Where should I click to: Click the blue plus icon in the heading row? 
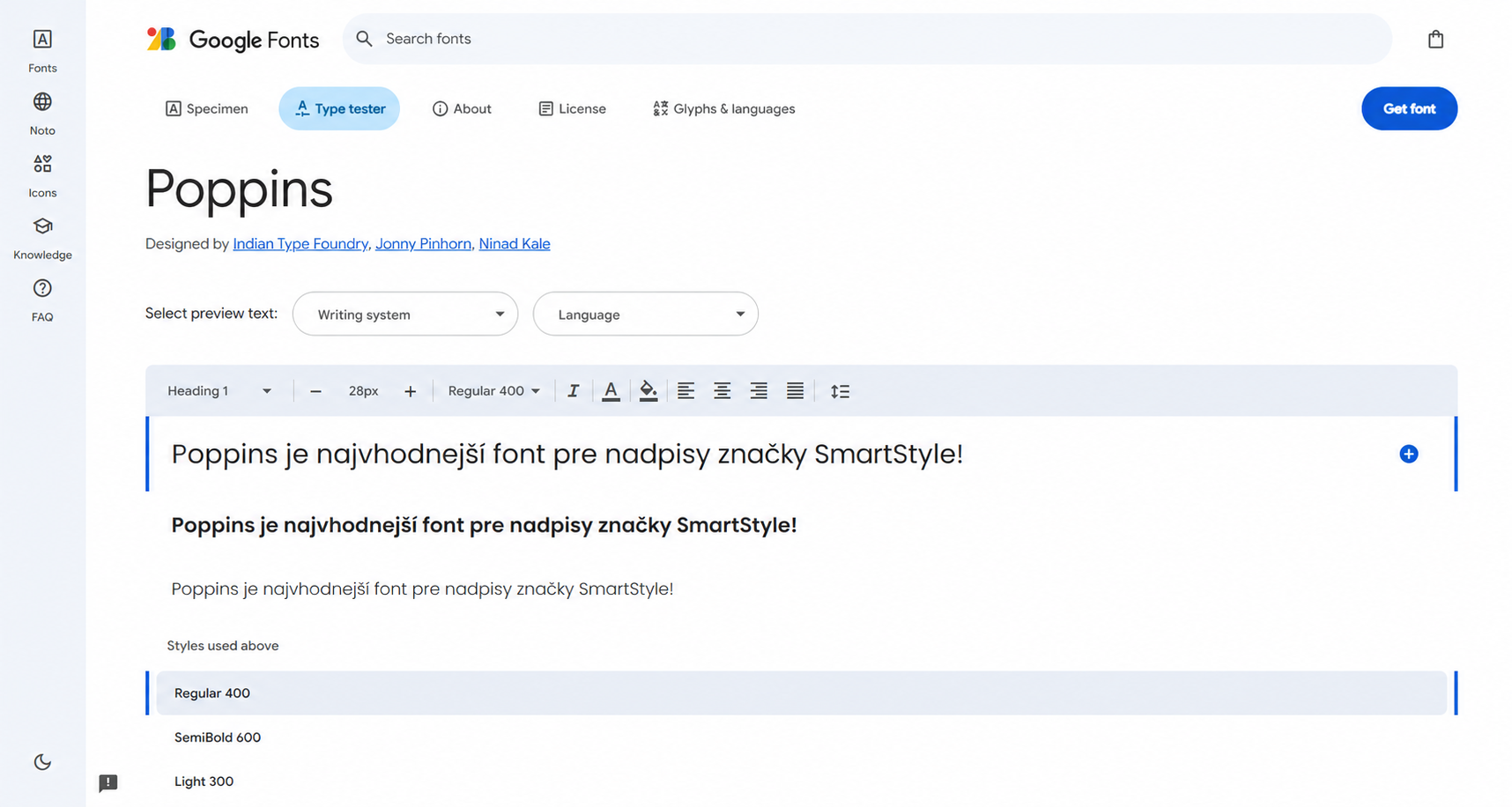pyautogui.click(x=1408, y=454)
